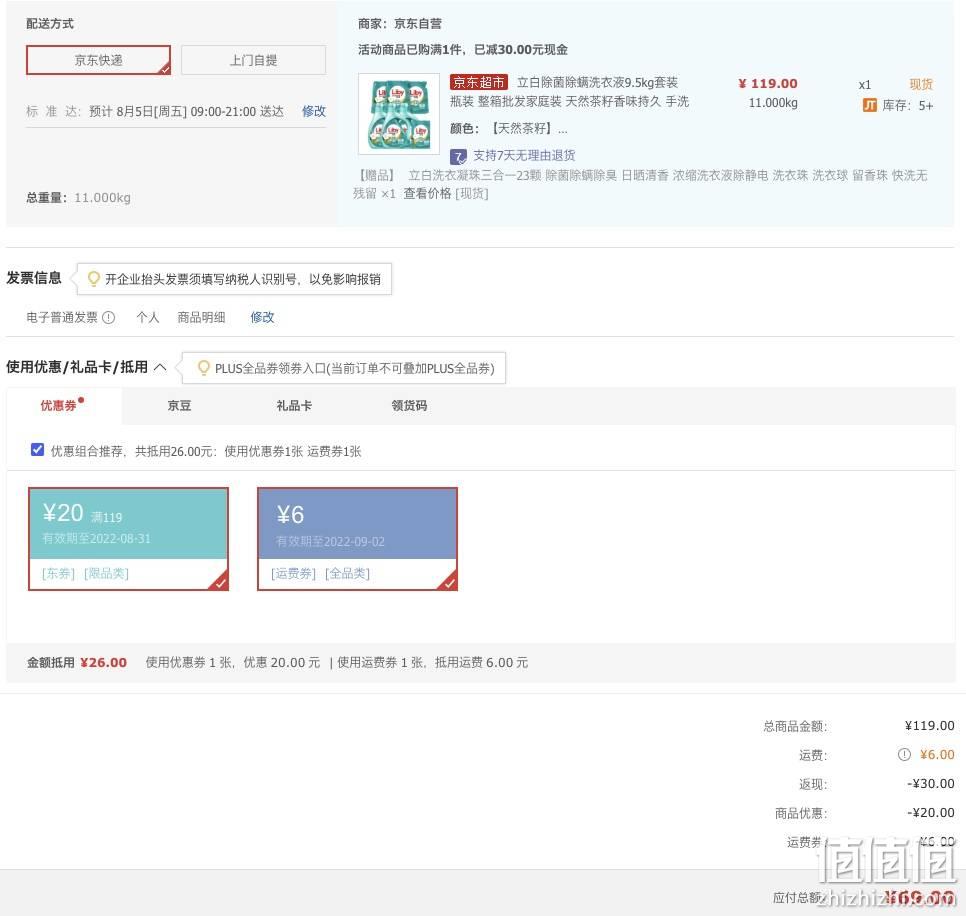
Task: Click the orange JD stock icon
Action: (869, 105)
